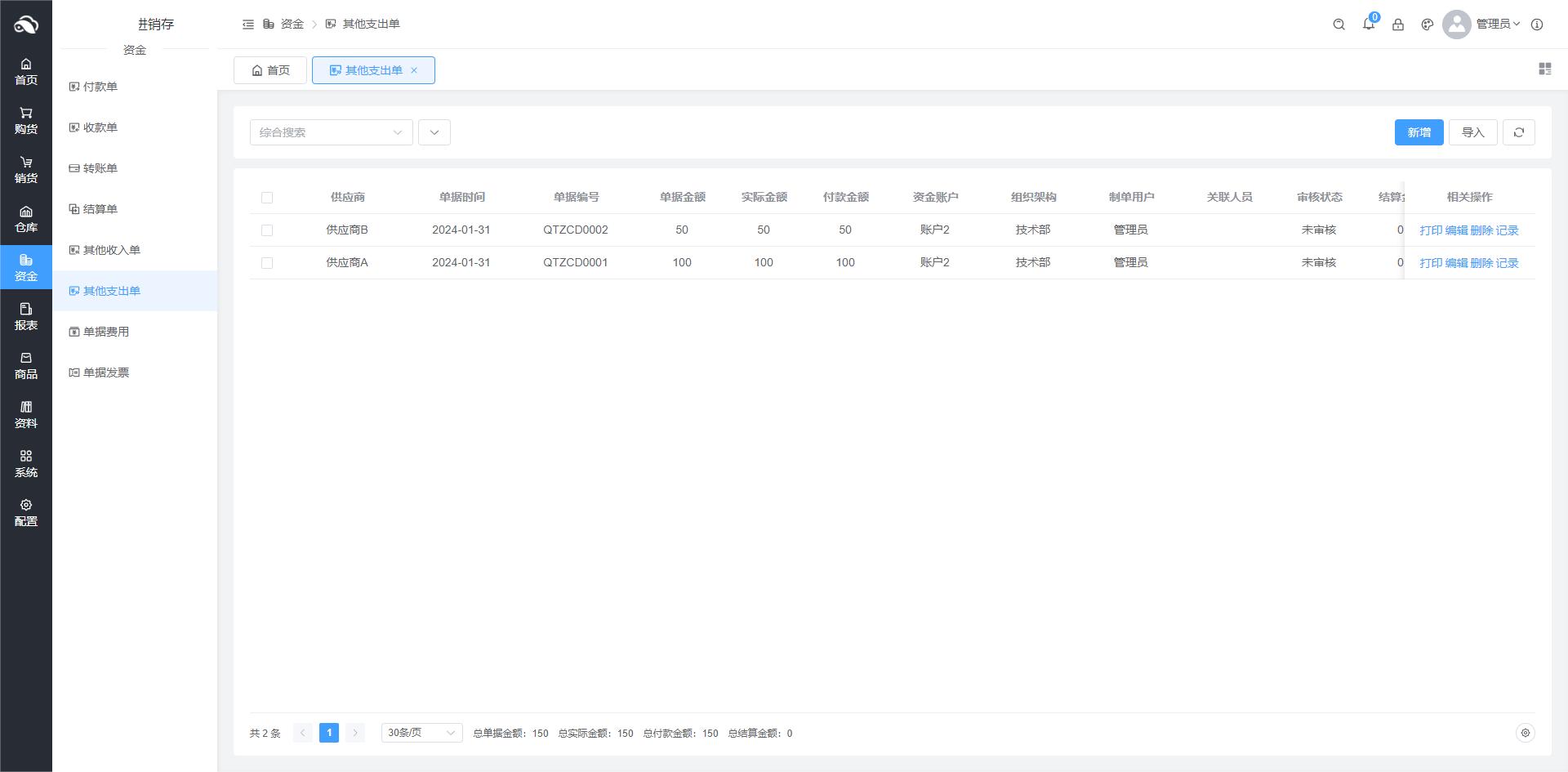Click 编辑 link for QTZCD0002
The height and width of the screenshot is (772, 1568).
coord(1456,230)
